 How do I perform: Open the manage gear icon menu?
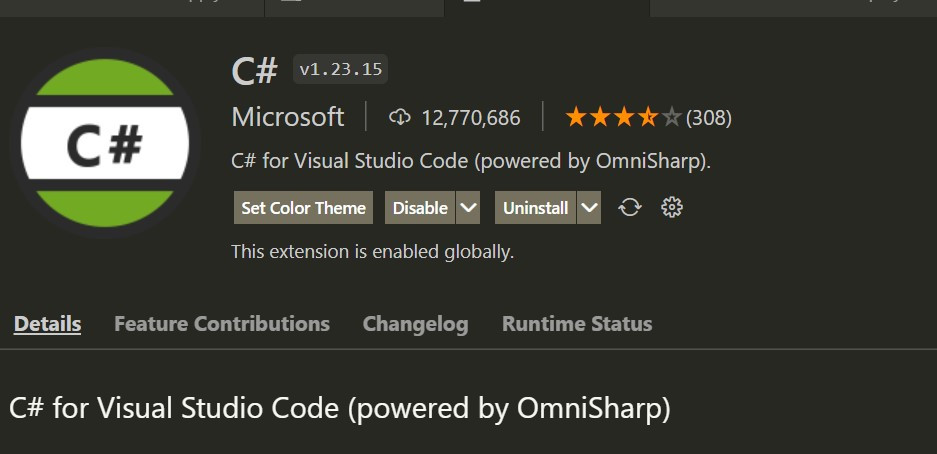point(672,208)
